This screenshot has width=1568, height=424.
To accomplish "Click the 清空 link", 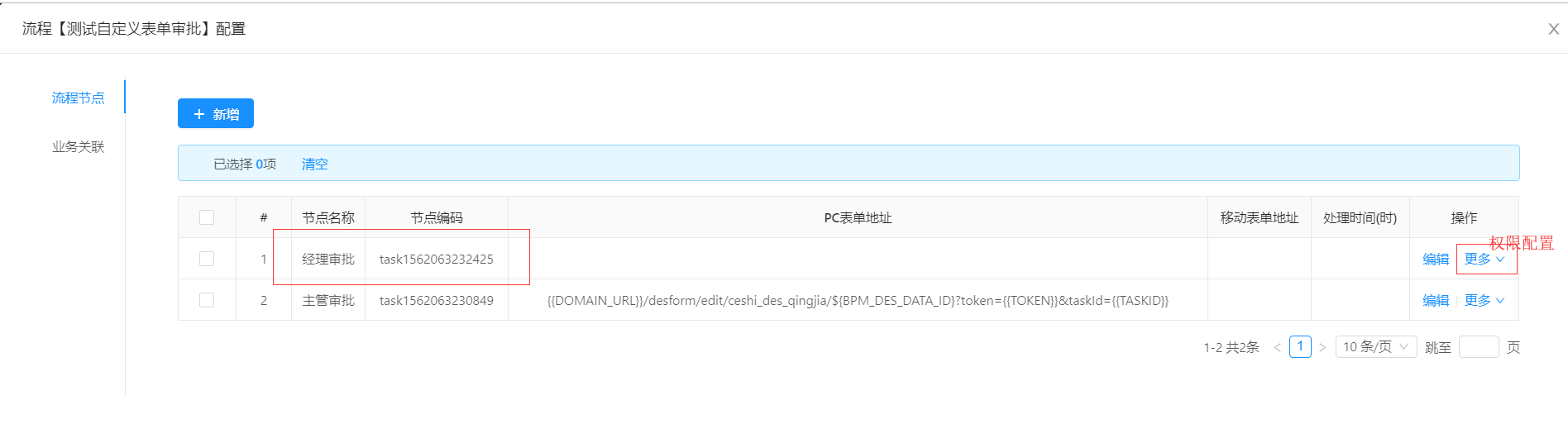I will coord(314,164).
